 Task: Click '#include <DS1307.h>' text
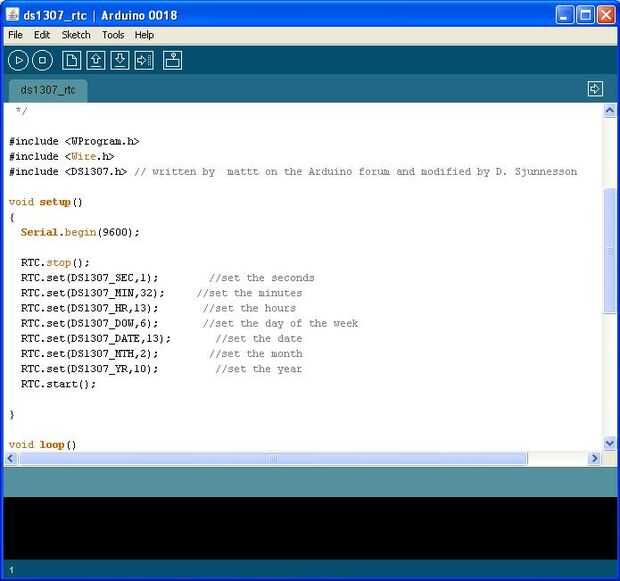coord(68,172)
